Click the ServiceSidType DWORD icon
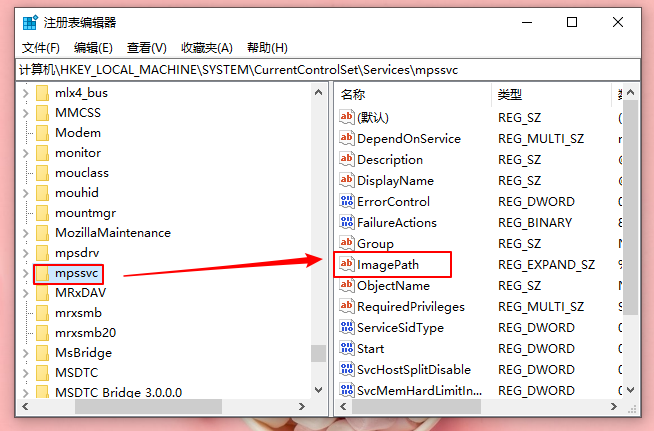Screen dimensions: 654x431 click(347, 328)
